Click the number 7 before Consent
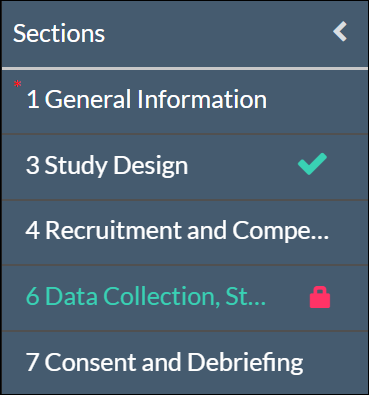369x395 pixels. (32, 362)
